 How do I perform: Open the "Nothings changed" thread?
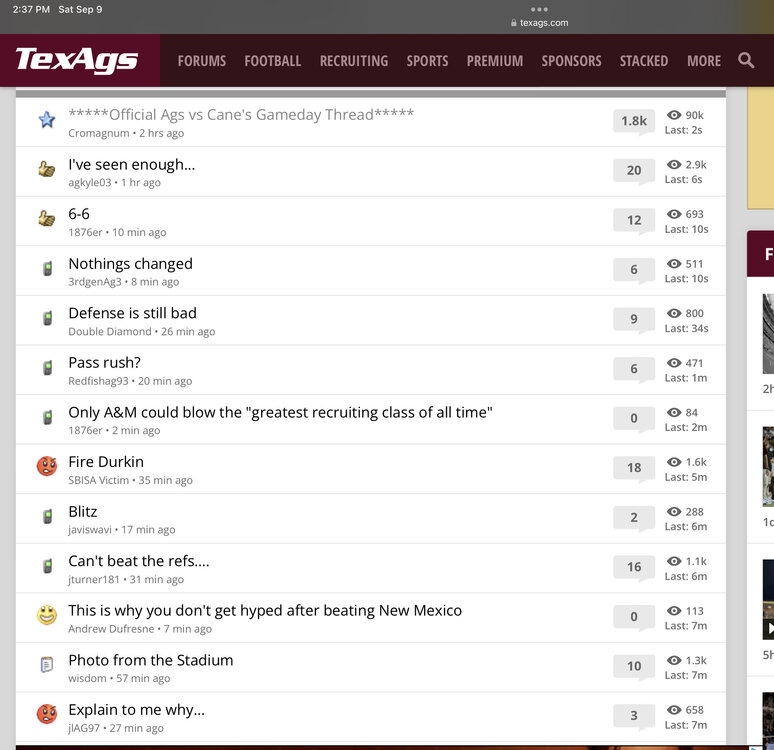pos(130,264)
